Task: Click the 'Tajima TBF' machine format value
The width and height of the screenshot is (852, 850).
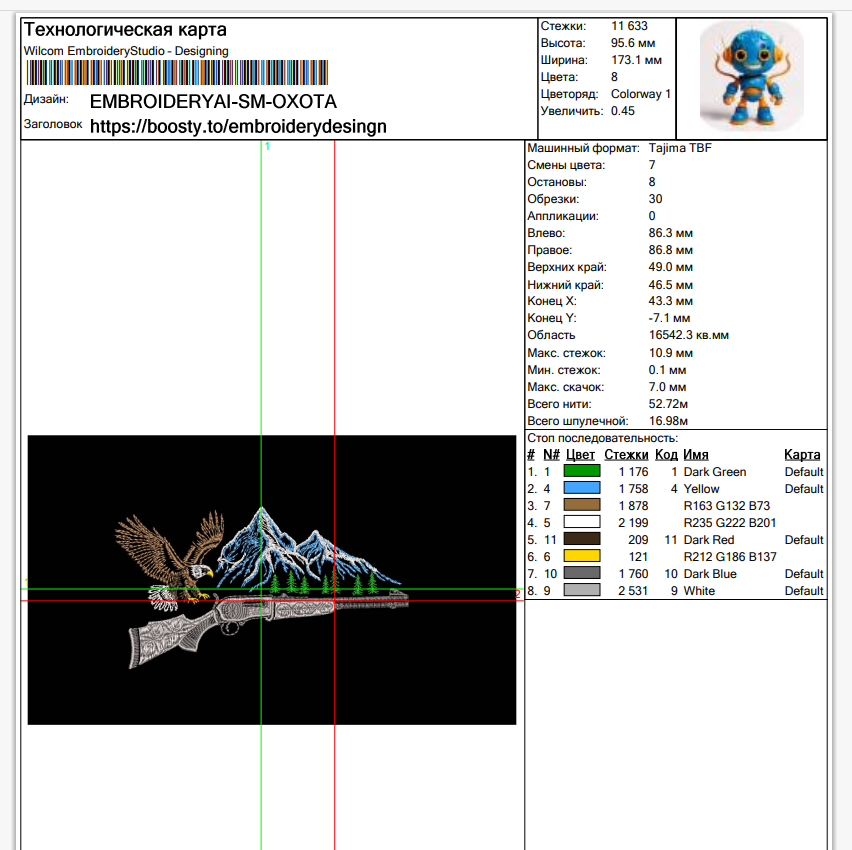Action: (x=680, y=148)
